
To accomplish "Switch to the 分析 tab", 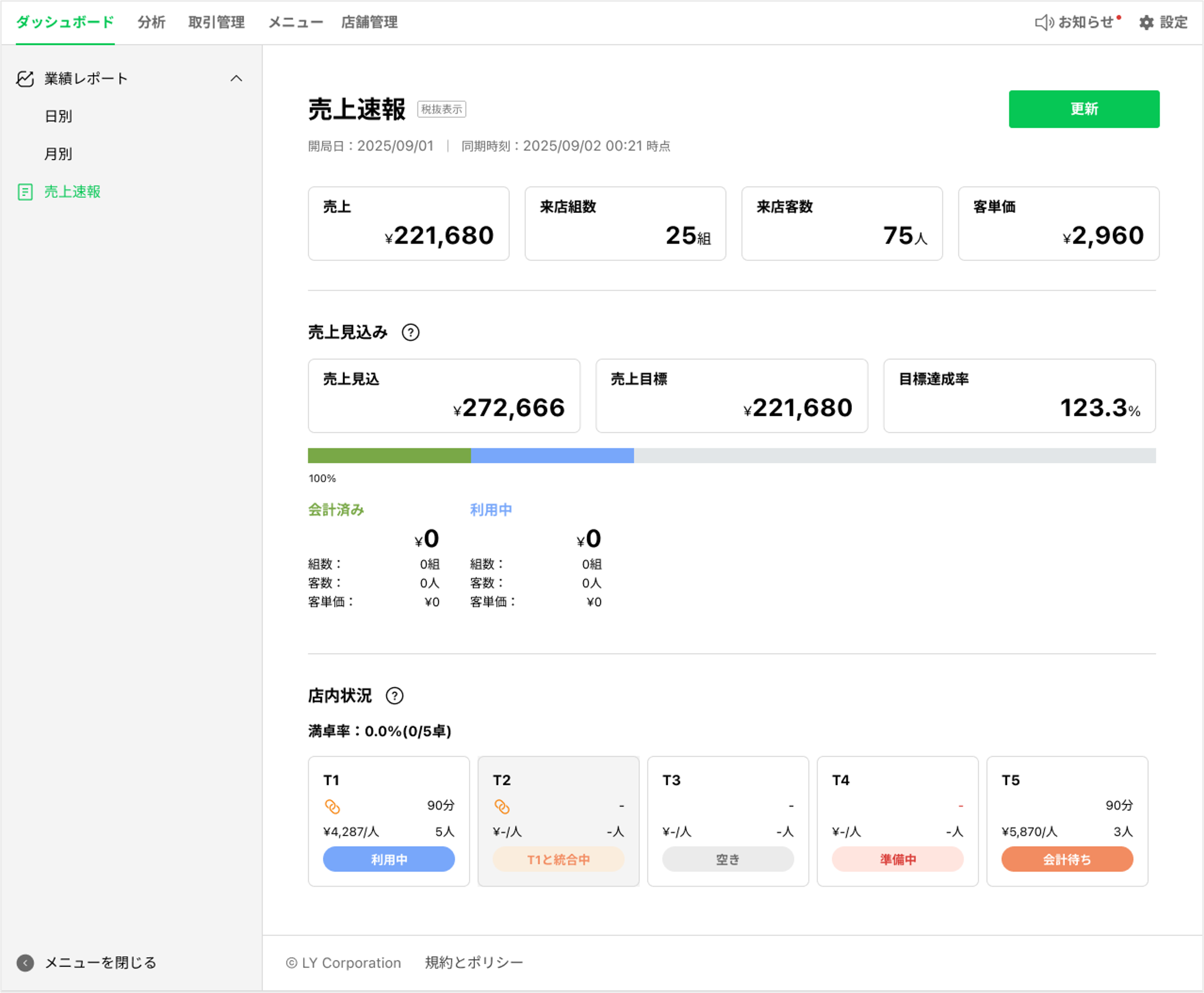I will [x=152, y=22].
